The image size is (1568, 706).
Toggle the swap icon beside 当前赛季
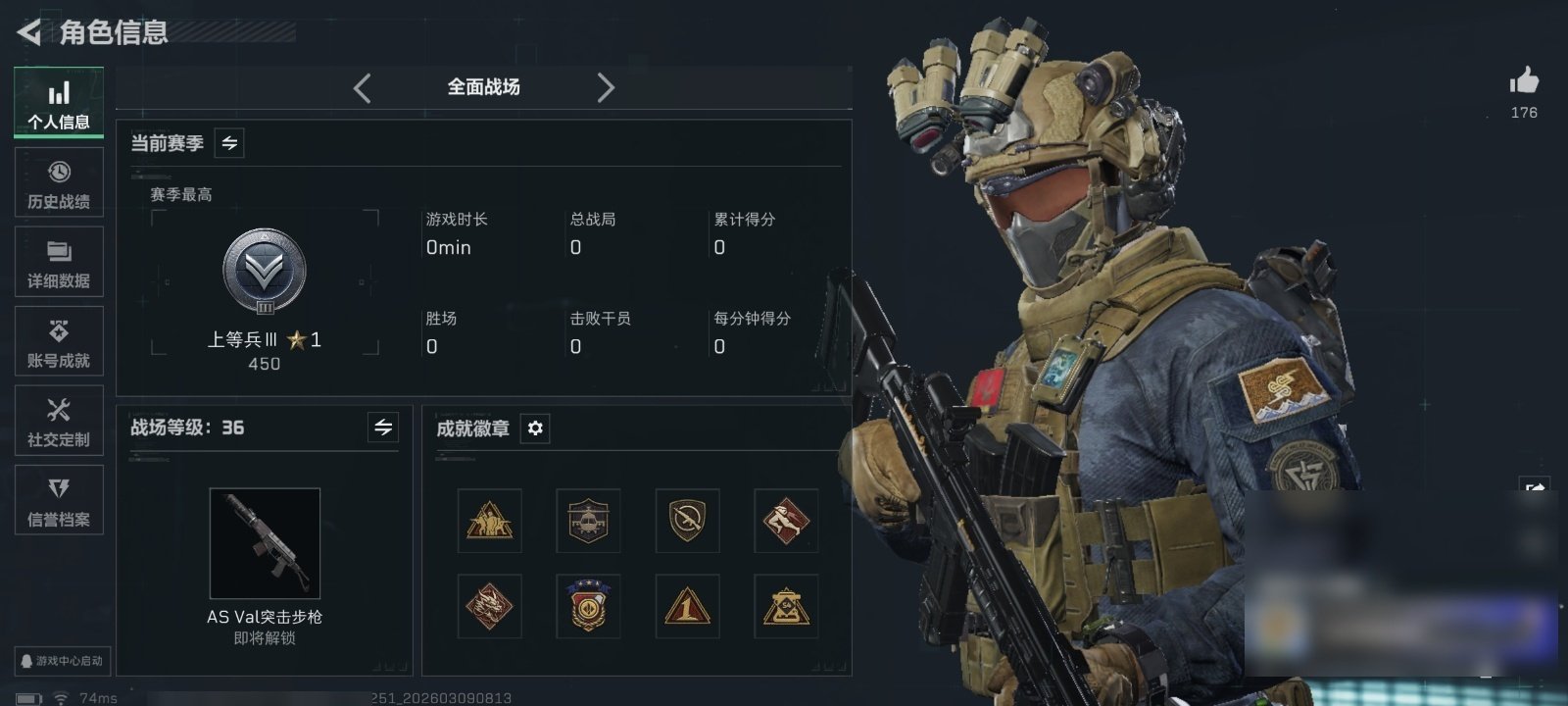coord(229,143)
